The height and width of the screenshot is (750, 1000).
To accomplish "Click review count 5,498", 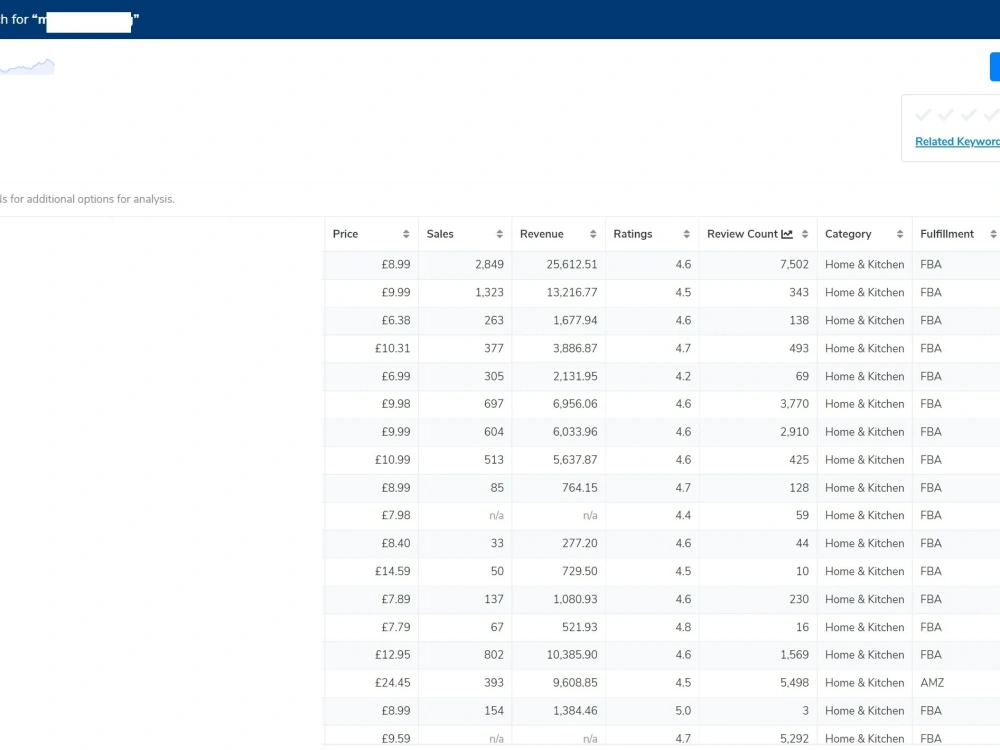I will 794,683.
